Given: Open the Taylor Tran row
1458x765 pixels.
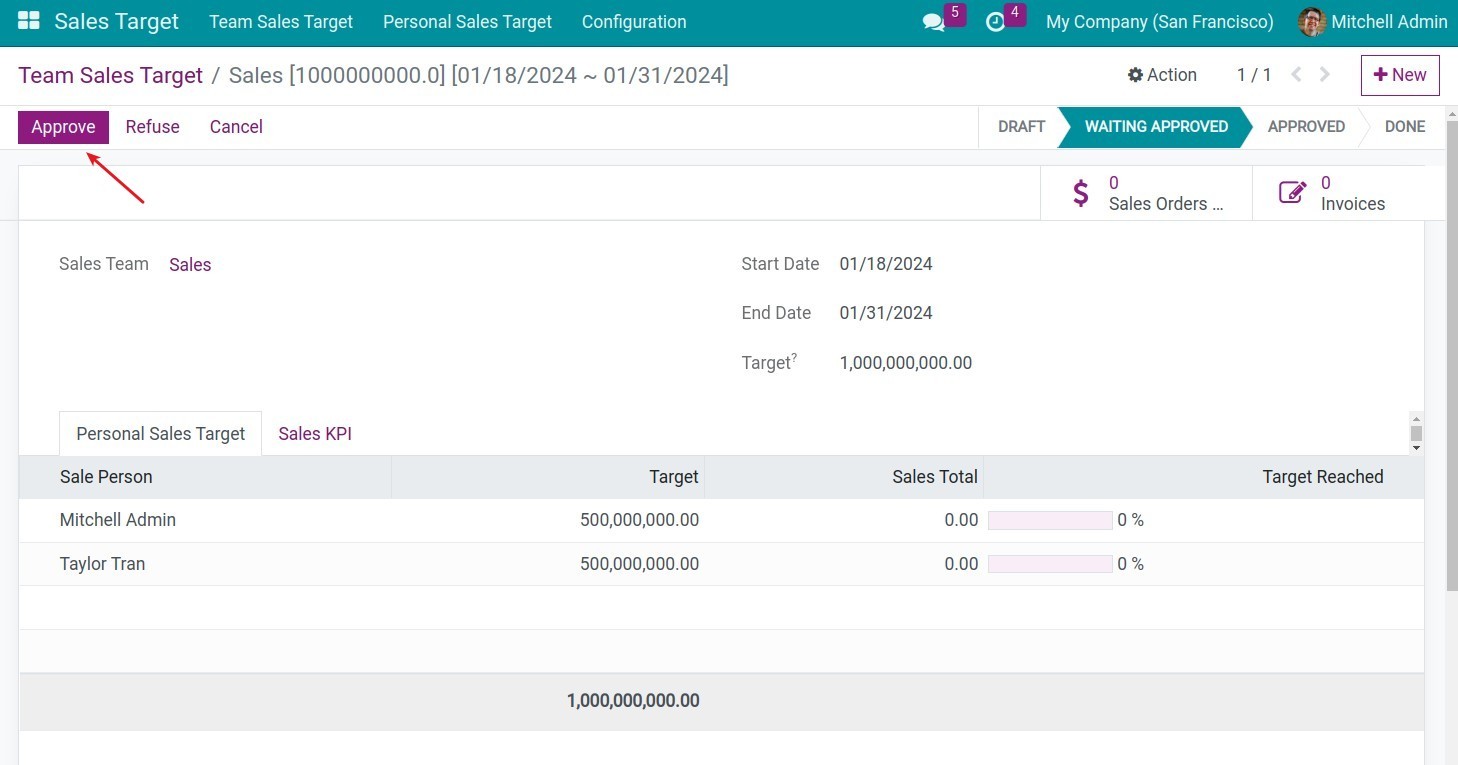Looking at the screenshot, I should point(721,564).
